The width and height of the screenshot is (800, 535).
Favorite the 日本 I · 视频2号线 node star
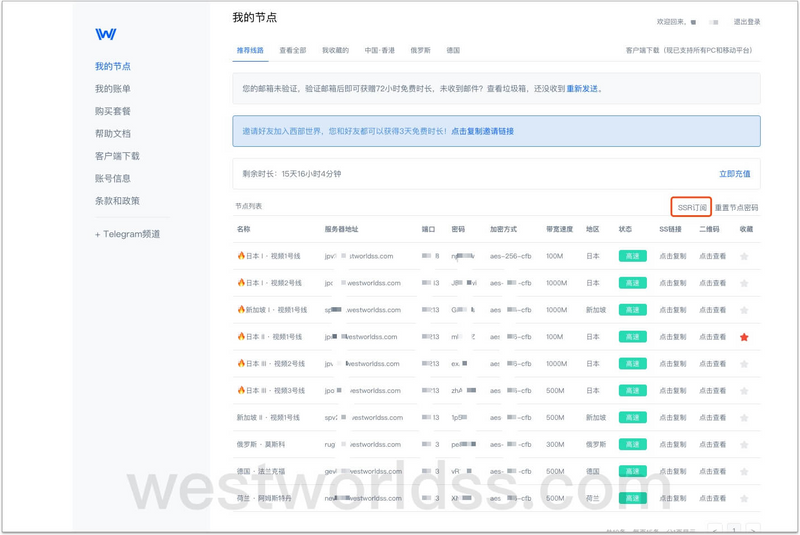pyautogui.click(x=744, y=283)
